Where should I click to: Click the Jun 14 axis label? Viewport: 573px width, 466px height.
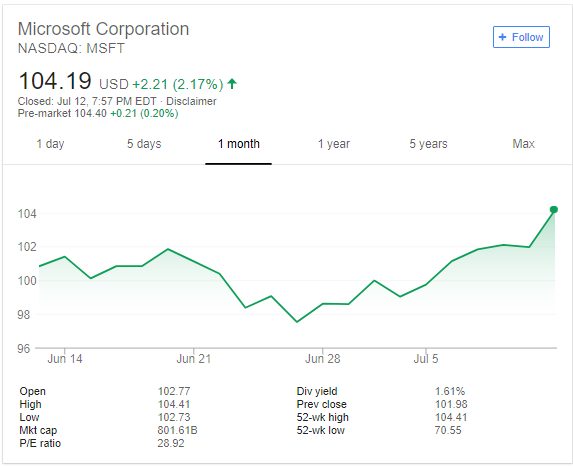click(x=65, y=359)
